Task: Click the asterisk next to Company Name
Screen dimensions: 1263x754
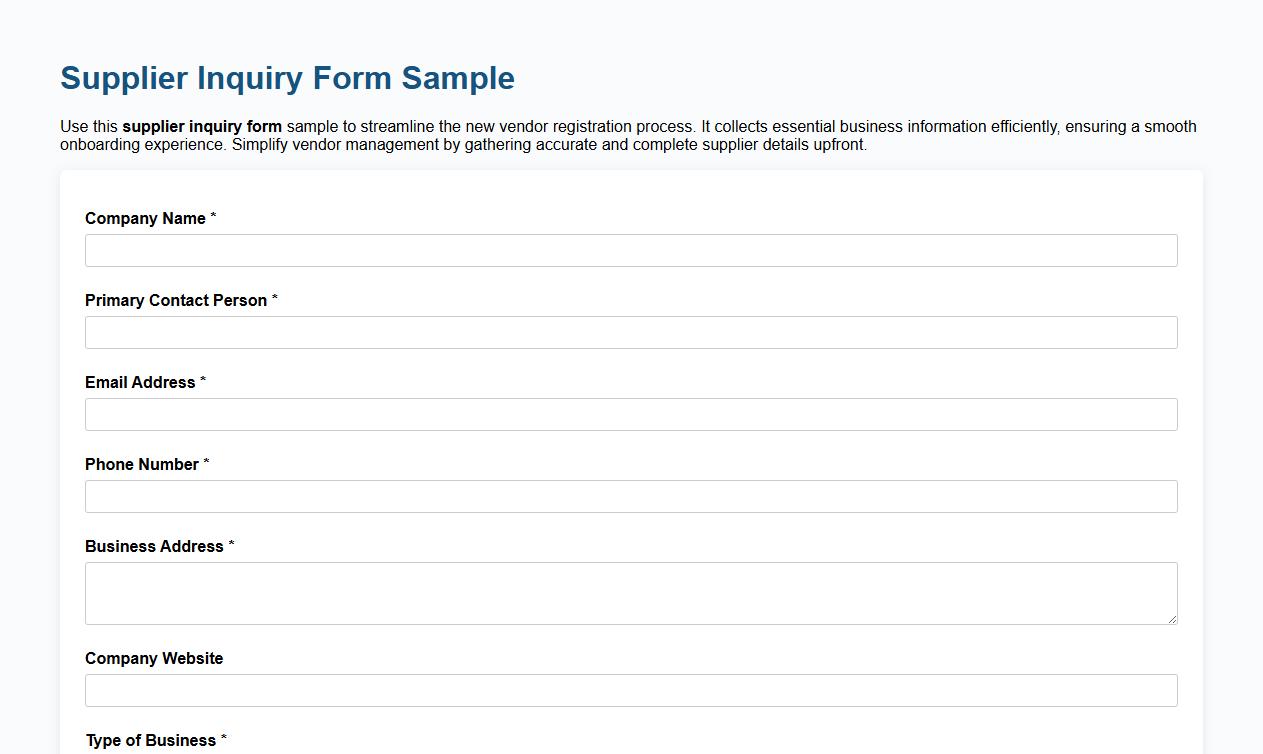Action: tap(213, 218)
